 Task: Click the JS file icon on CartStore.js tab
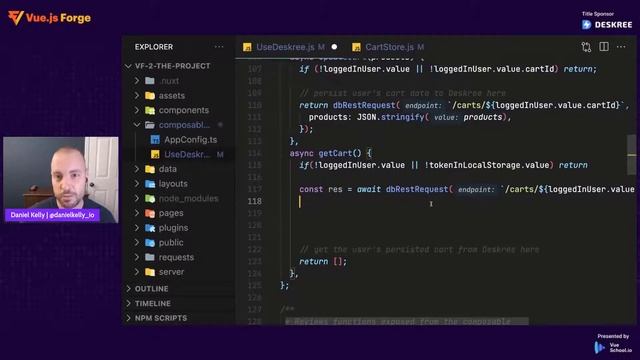coord(356,47)
